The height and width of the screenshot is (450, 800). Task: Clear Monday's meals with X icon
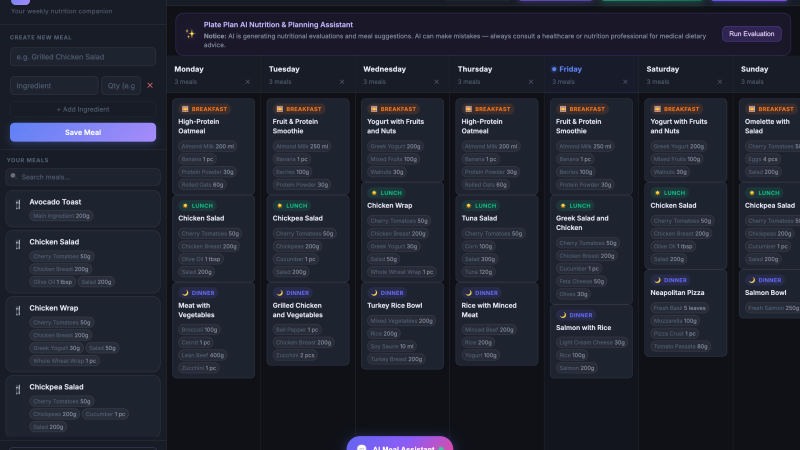[x=247, y=82]
